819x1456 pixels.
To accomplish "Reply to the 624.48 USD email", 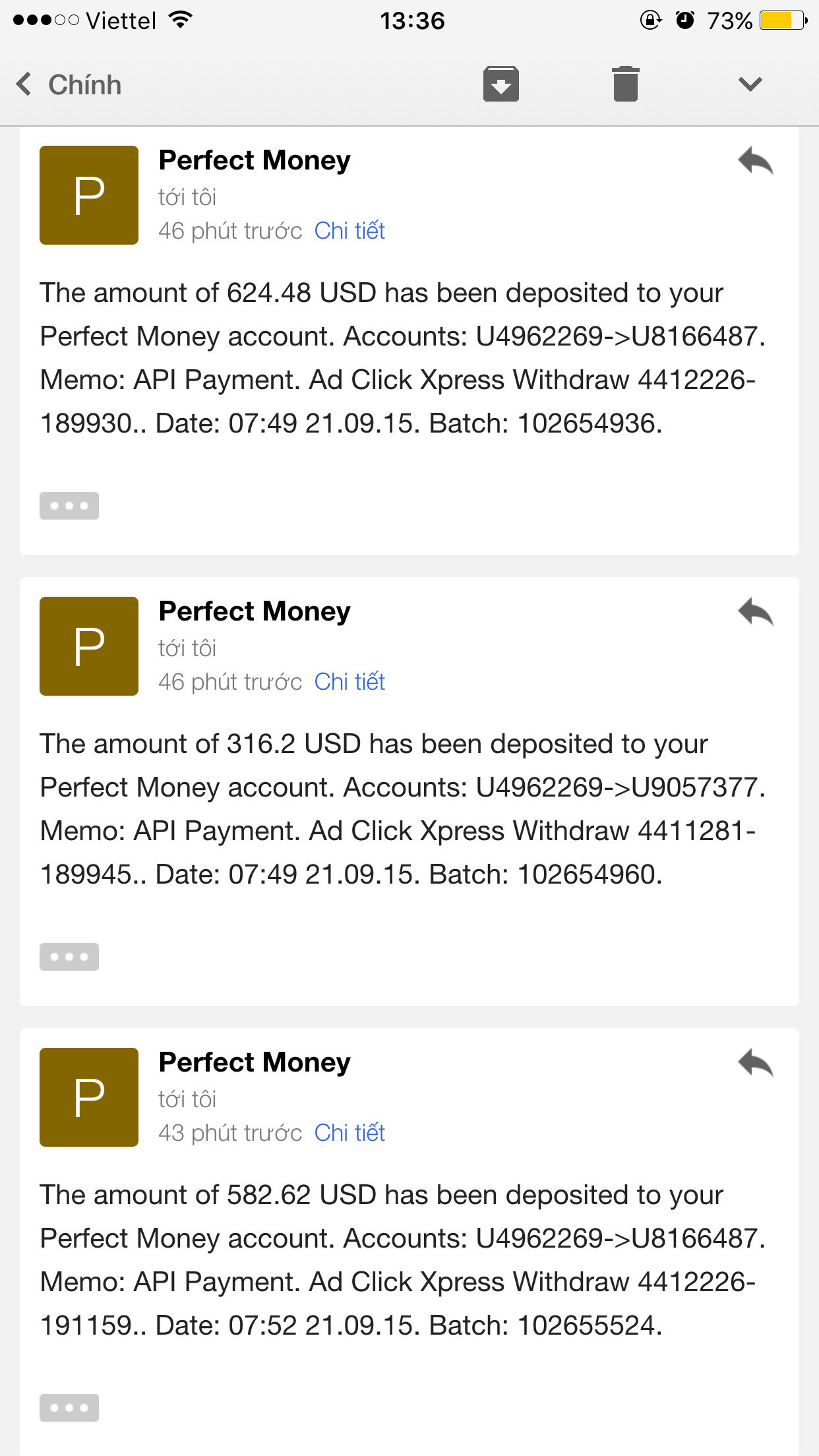I will tap(755, 161).
